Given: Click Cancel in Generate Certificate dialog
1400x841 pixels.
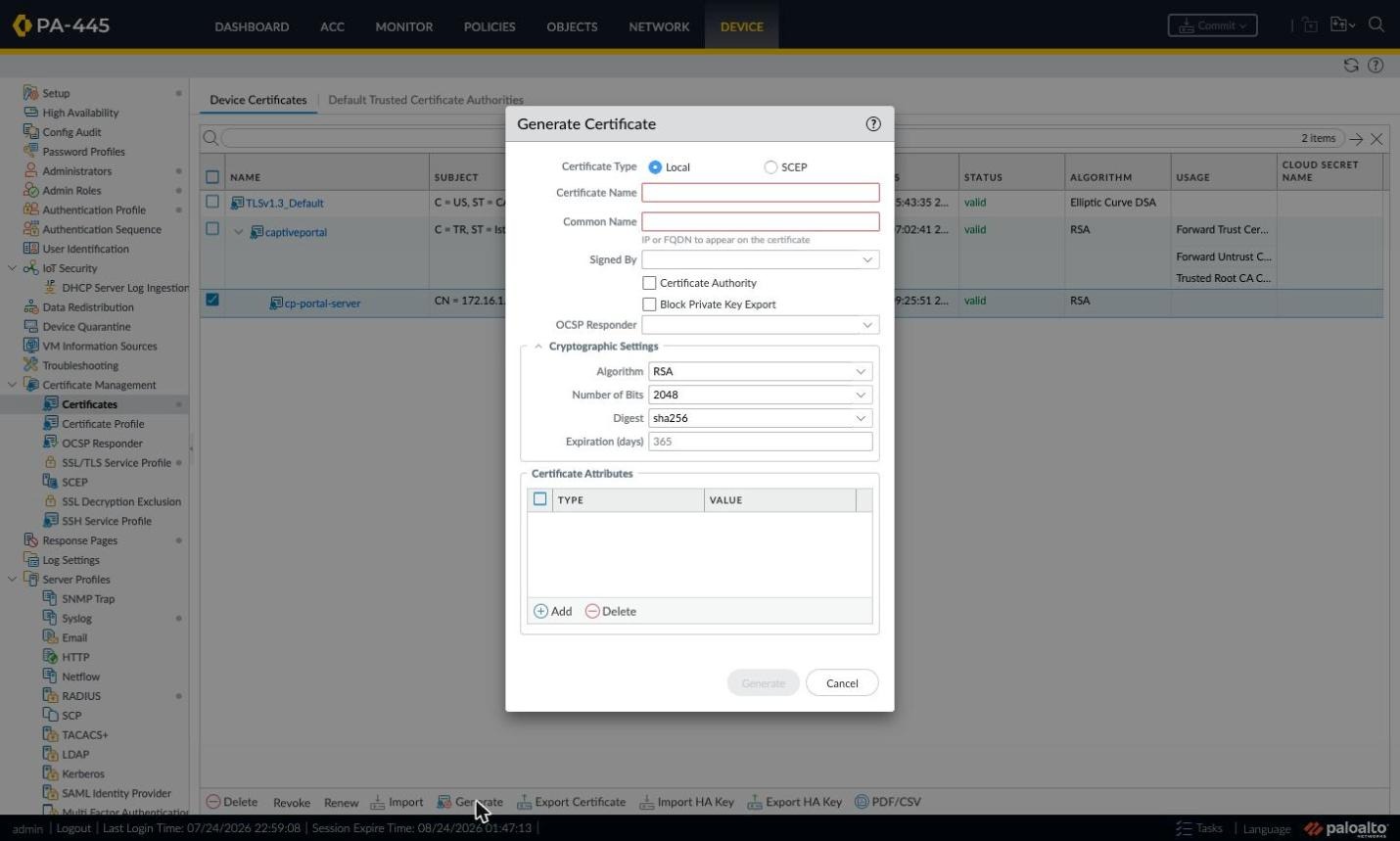Looking at the screenshot, I should [x=842, y=683].
